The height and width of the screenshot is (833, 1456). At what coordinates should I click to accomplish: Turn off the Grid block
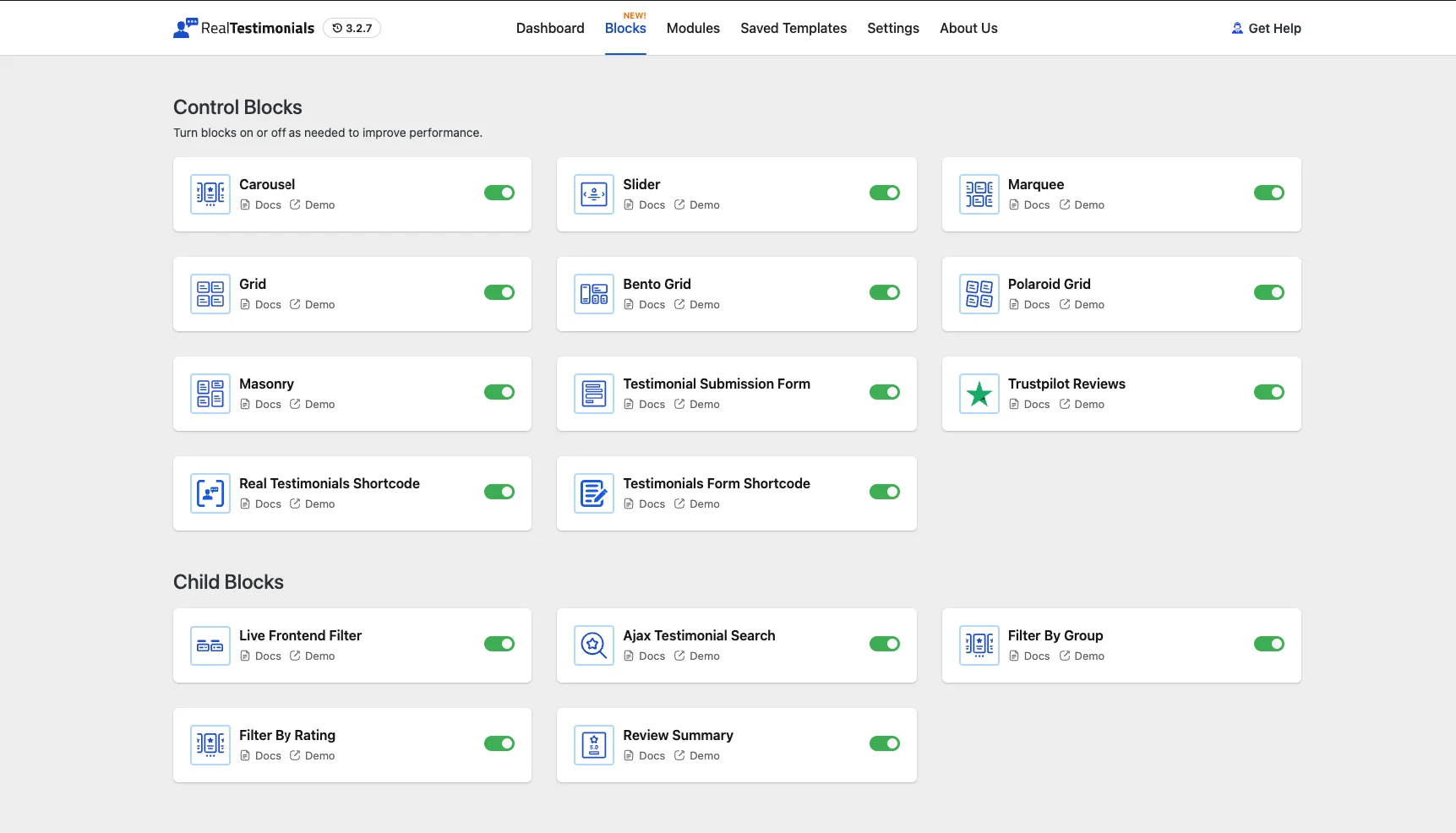[499, 292]
